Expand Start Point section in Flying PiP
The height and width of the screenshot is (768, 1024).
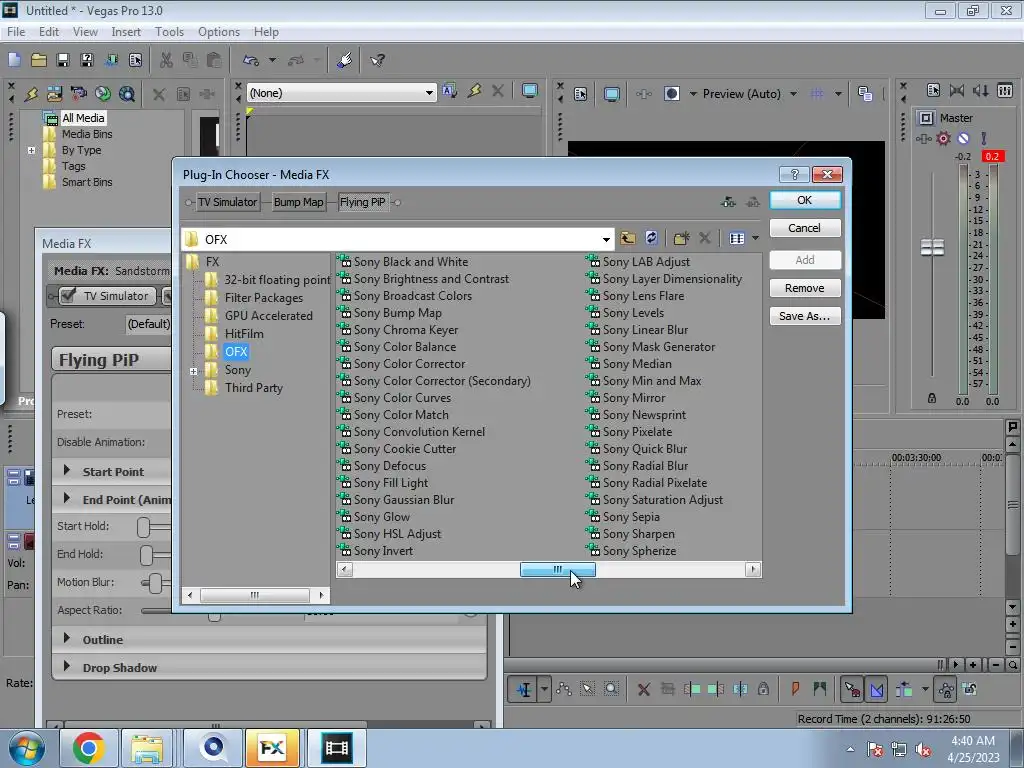tap(67, 470)
